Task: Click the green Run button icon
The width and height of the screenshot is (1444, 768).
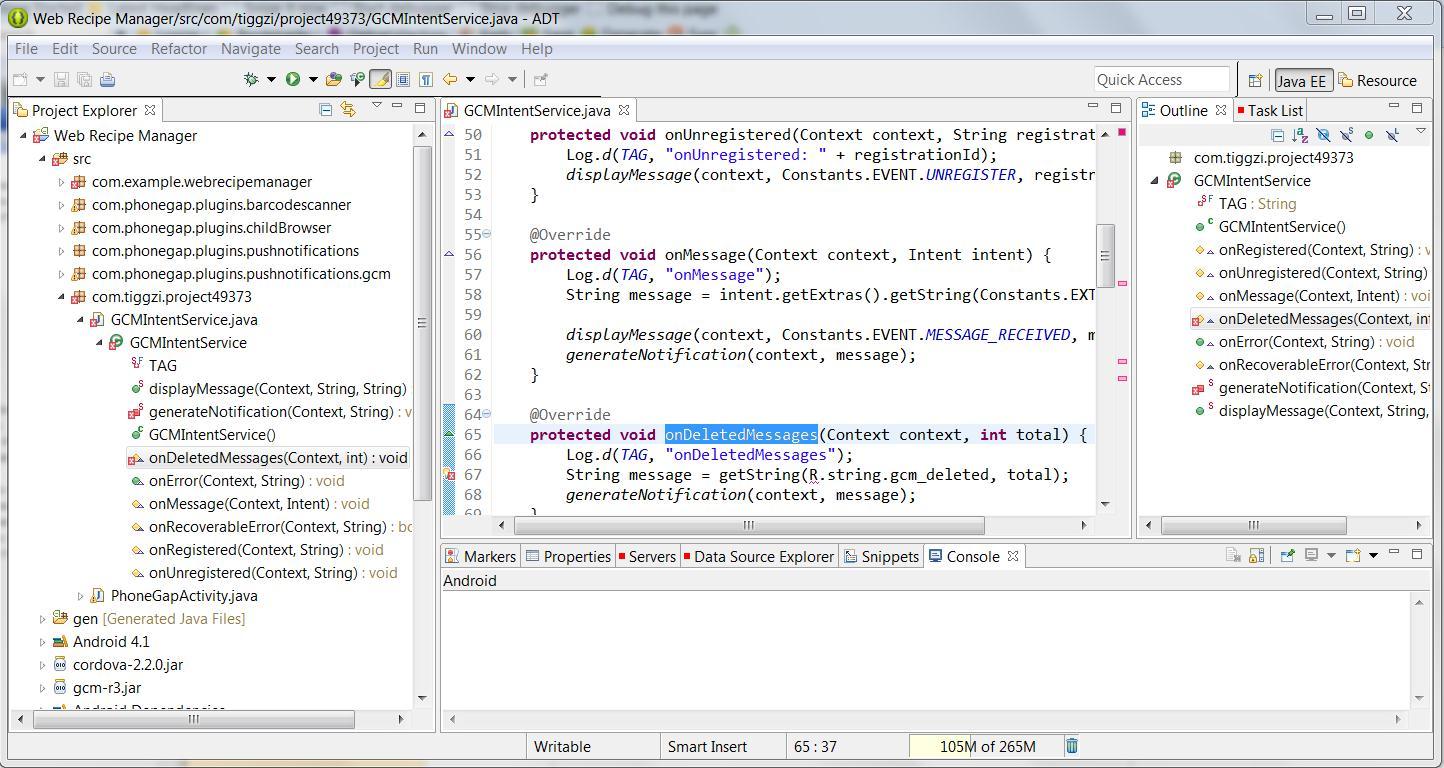Action: coord(293,80)
